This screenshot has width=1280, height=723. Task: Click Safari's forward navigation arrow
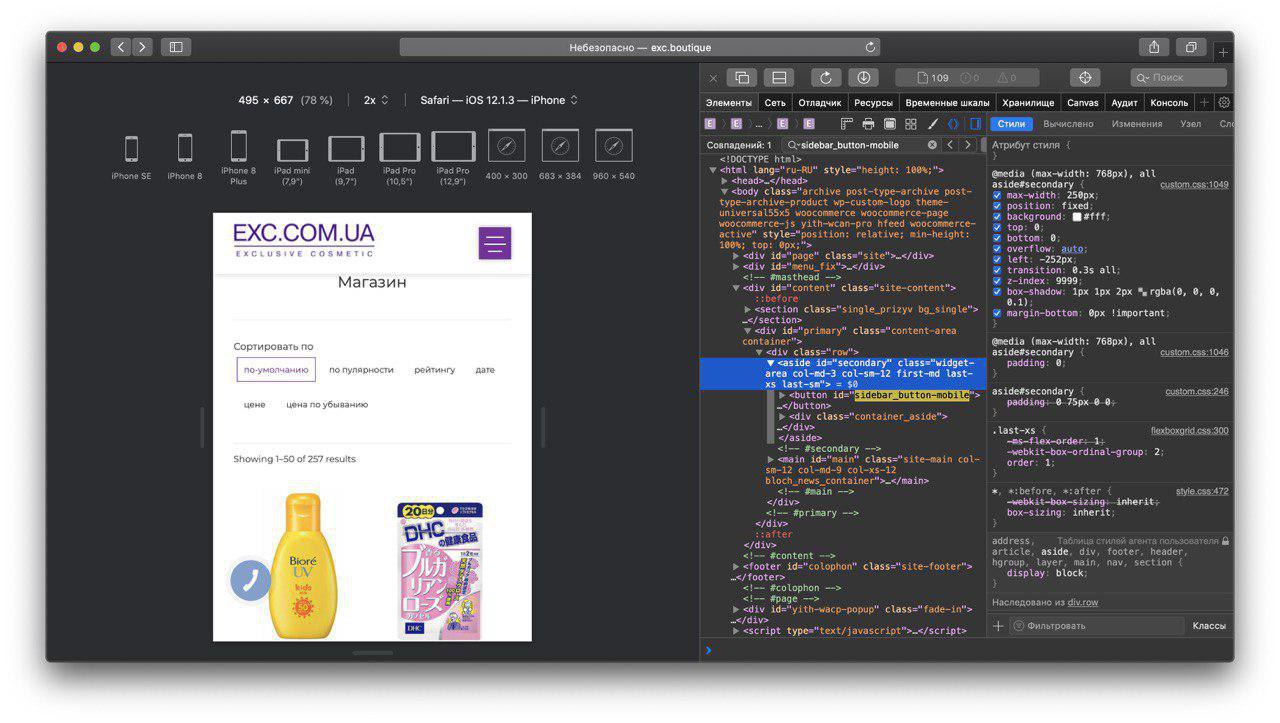point(142,47)
